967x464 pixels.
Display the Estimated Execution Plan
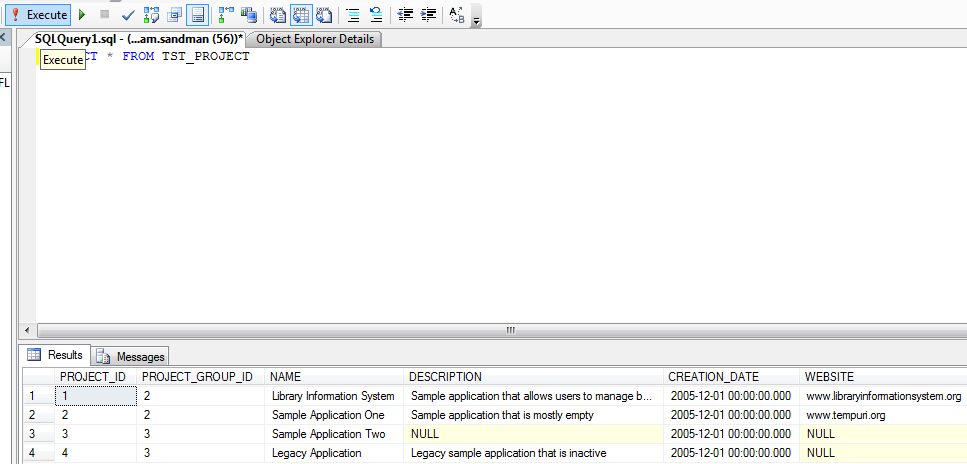(x=151, y=15)
